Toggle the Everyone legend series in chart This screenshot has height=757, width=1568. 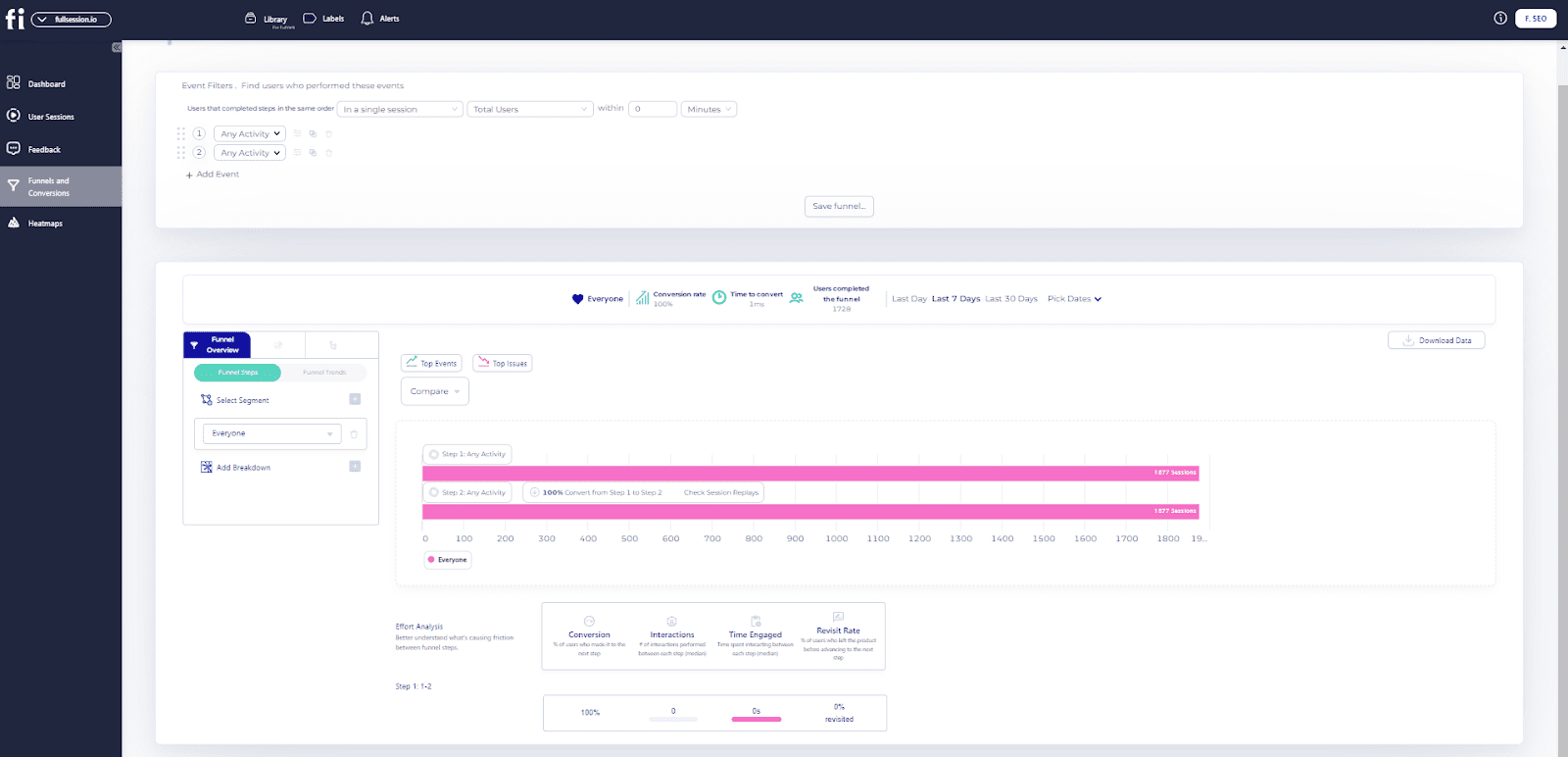tap(449, 560)
